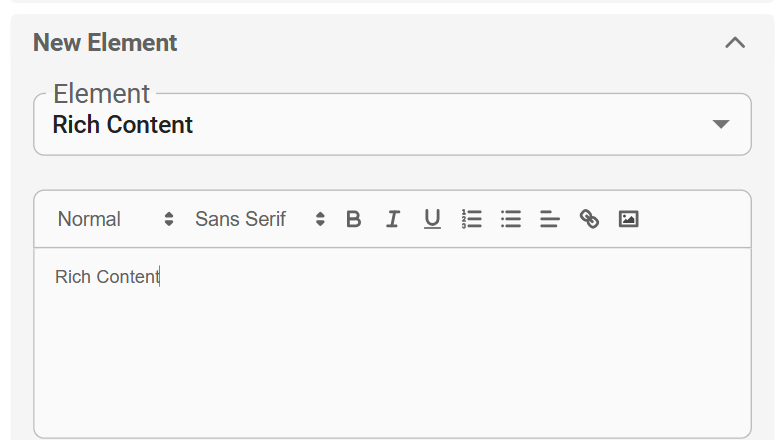Click the up-down arrows beside Sans Serif
This screenshot has height=440, width=781.
[x=320, y=219]
